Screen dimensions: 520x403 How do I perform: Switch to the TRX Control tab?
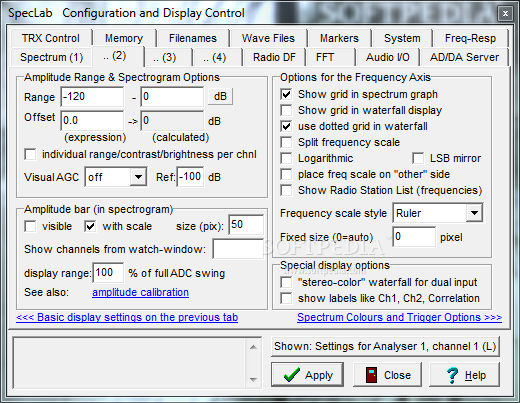click(51, 38)
